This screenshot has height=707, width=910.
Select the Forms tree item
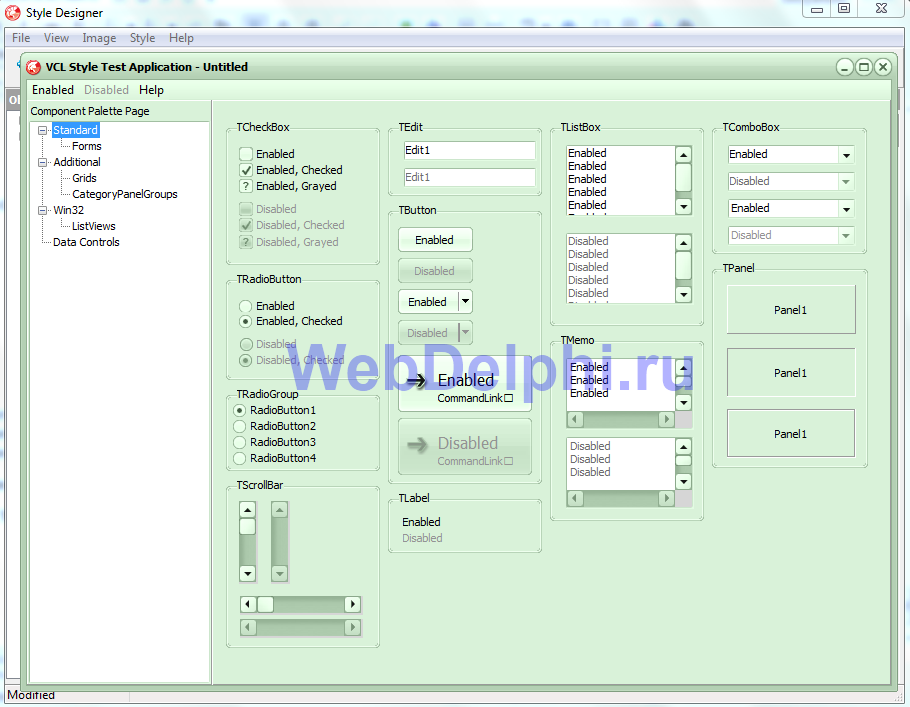click(x=86, y=146)
